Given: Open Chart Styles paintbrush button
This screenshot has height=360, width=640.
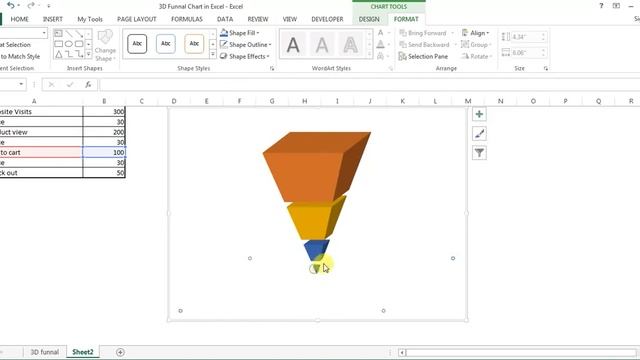Looking at the screenshot, I should [479, 133].
